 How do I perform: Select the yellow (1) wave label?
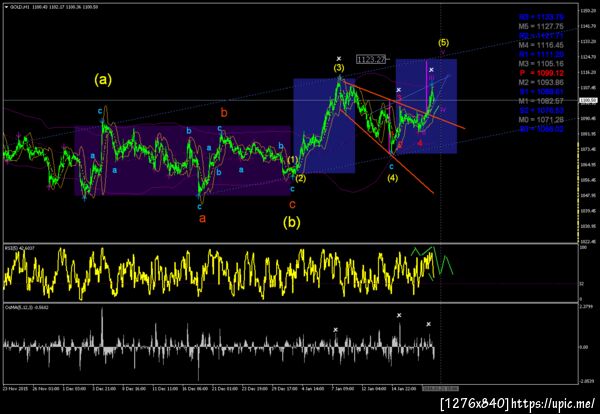point(292,160)
